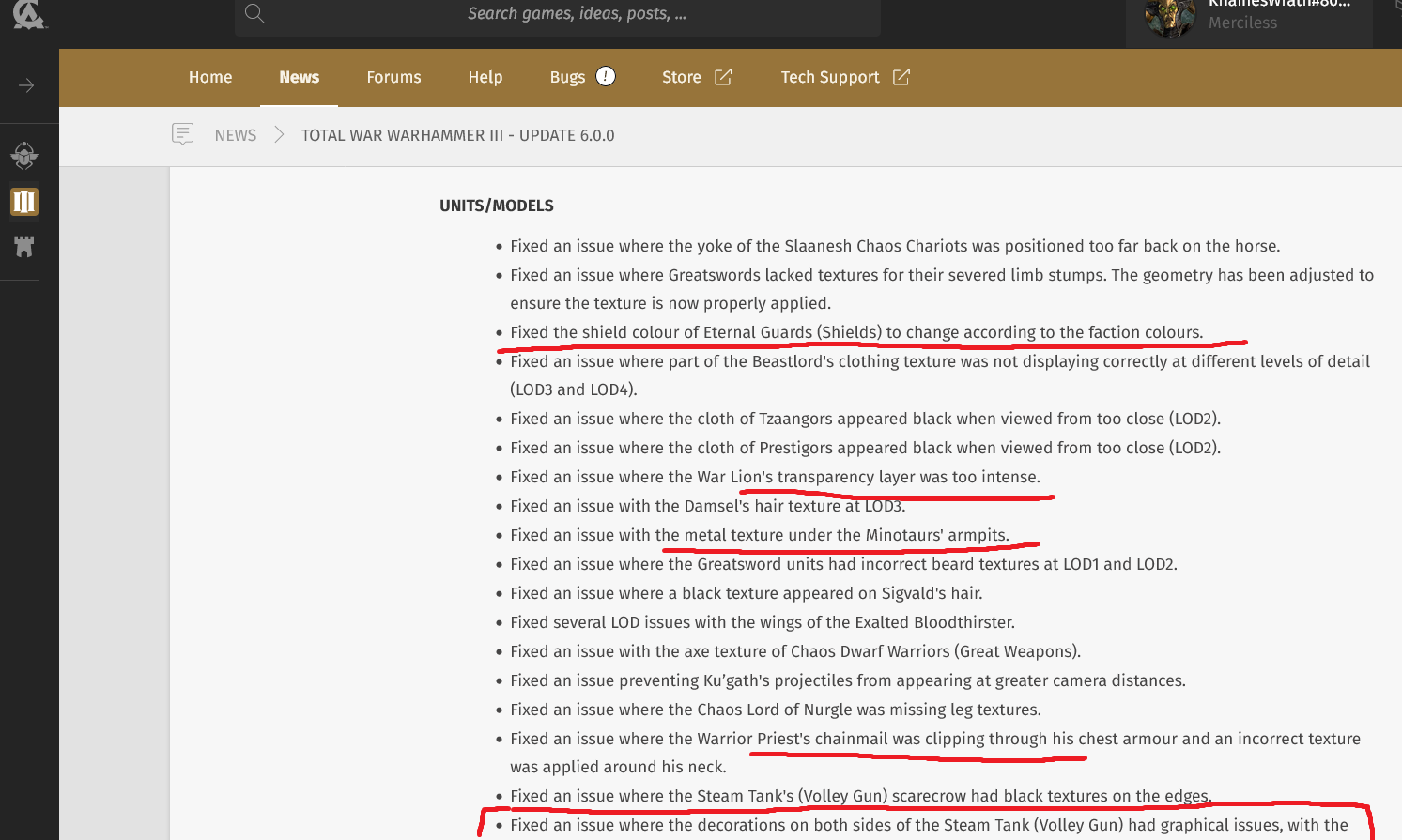Viewport: 1402px width, 840px height.
Task: Click the sidebar expand arrow icon
Action: [29, 84]
